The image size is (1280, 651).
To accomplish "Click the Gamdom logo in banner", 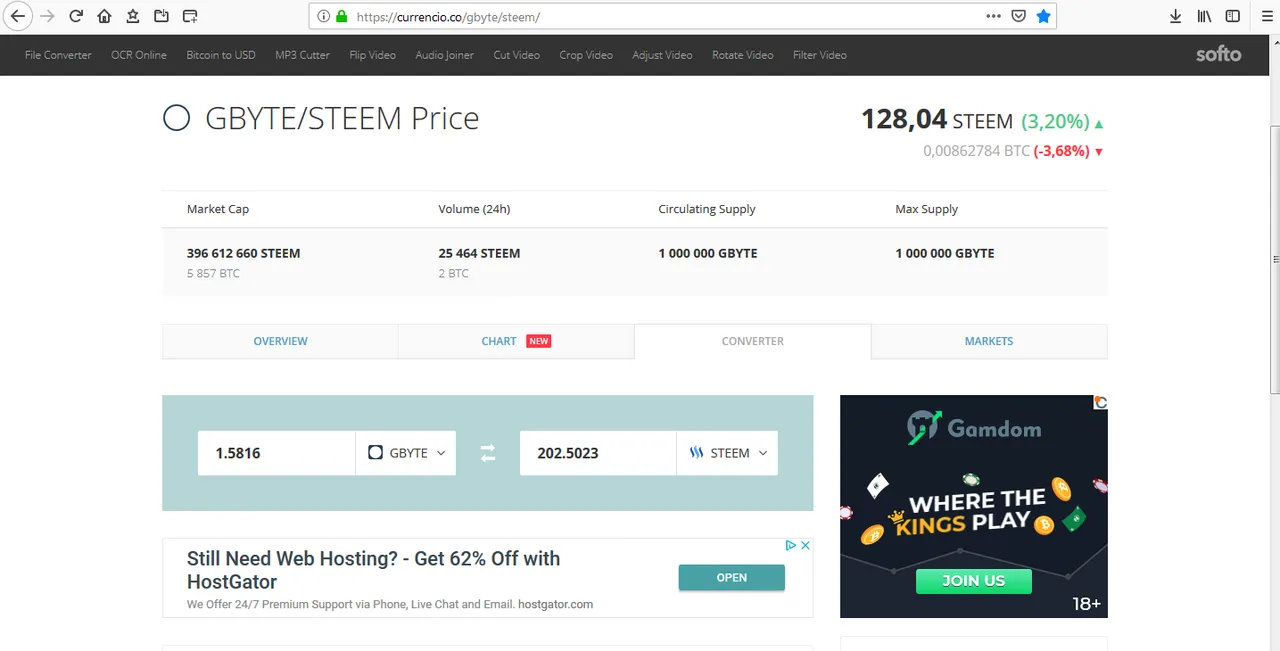I will click(x=974, y=428).
